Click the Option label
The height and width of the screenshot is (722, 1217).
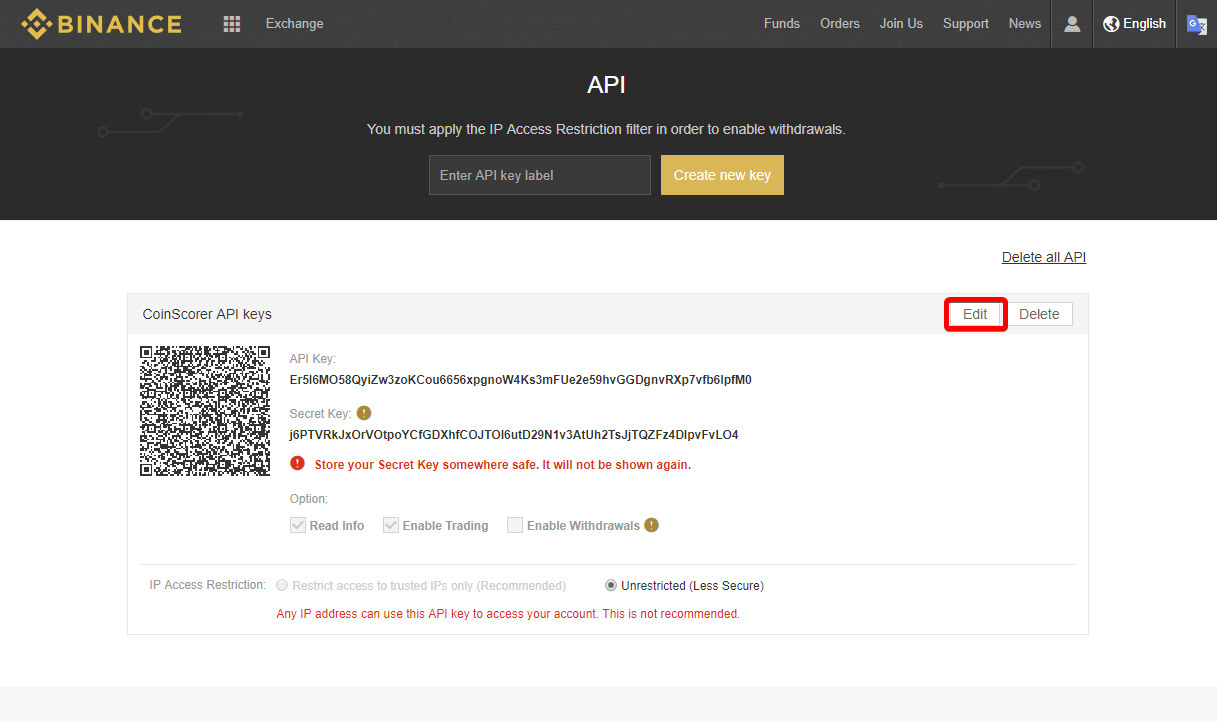tap(309, 498)
